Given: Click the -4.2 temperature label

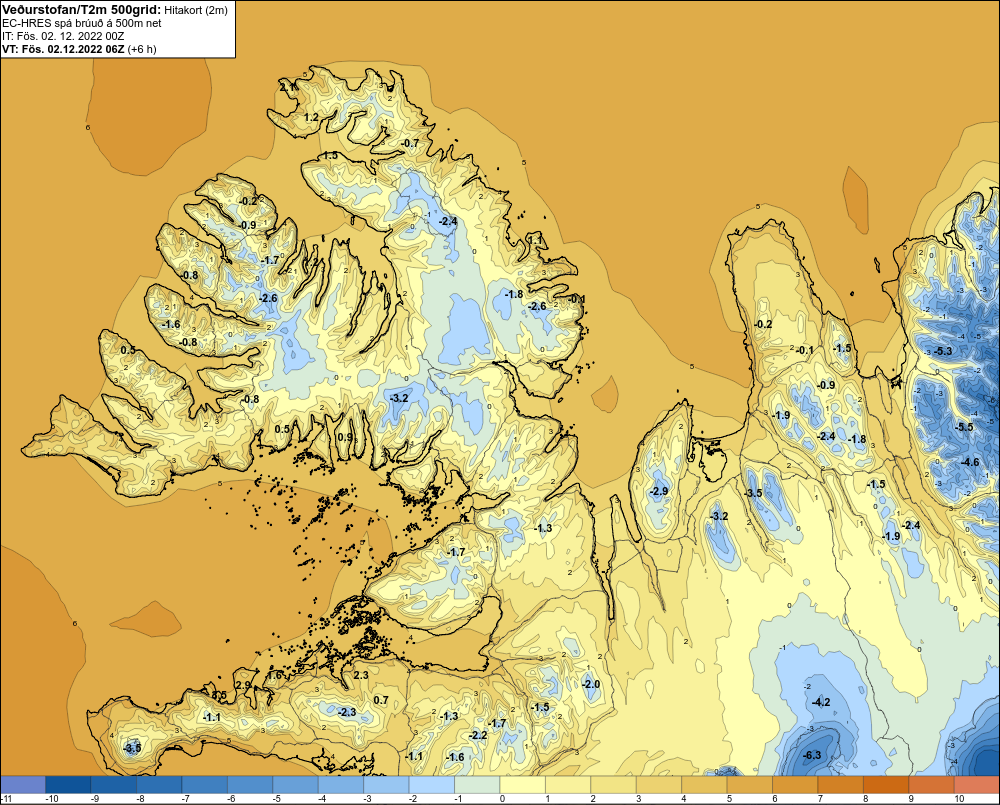Looking at the screenshot, I should coord(821,702).
